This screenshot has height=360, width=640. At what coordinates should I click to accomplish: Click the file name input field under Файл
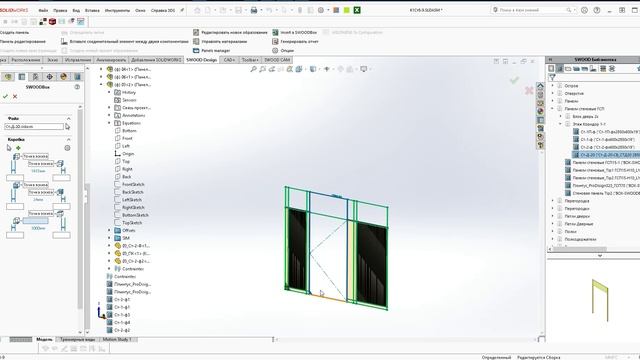pos(34,127)
